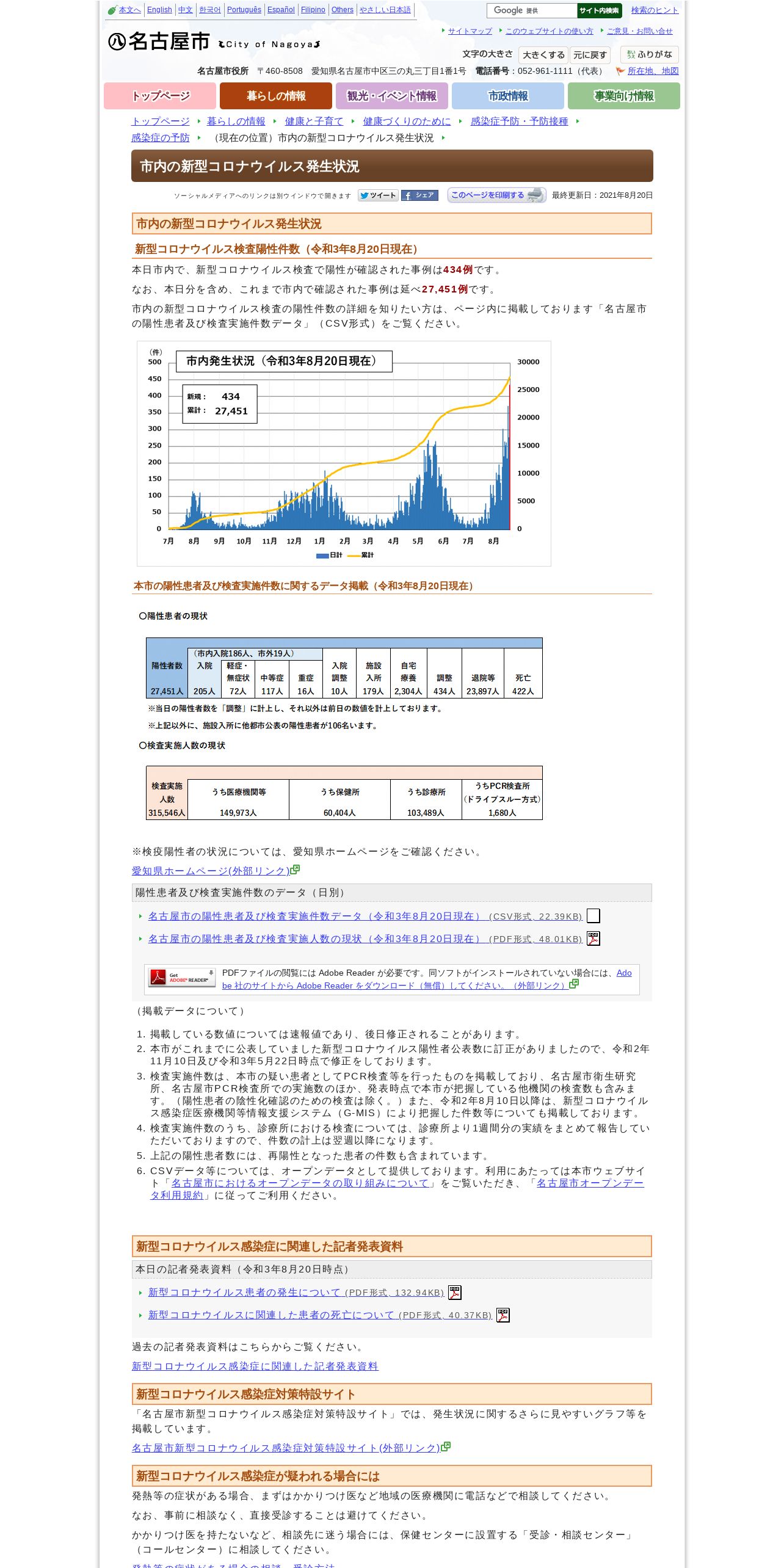The image size is (784, 1568).
Task: Click breadcrumb 暮らしの情報
Action: click(236, 122)
